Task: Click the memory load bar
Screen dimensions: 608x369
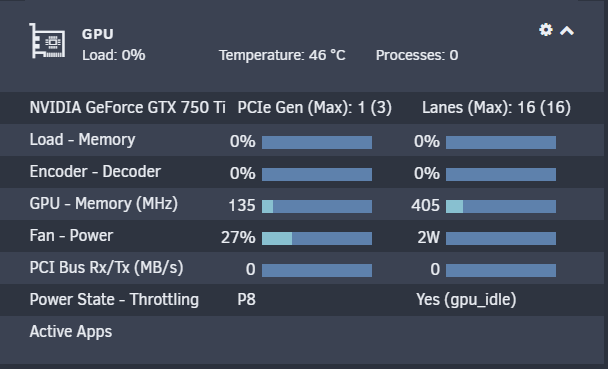Action: (501, 142)
